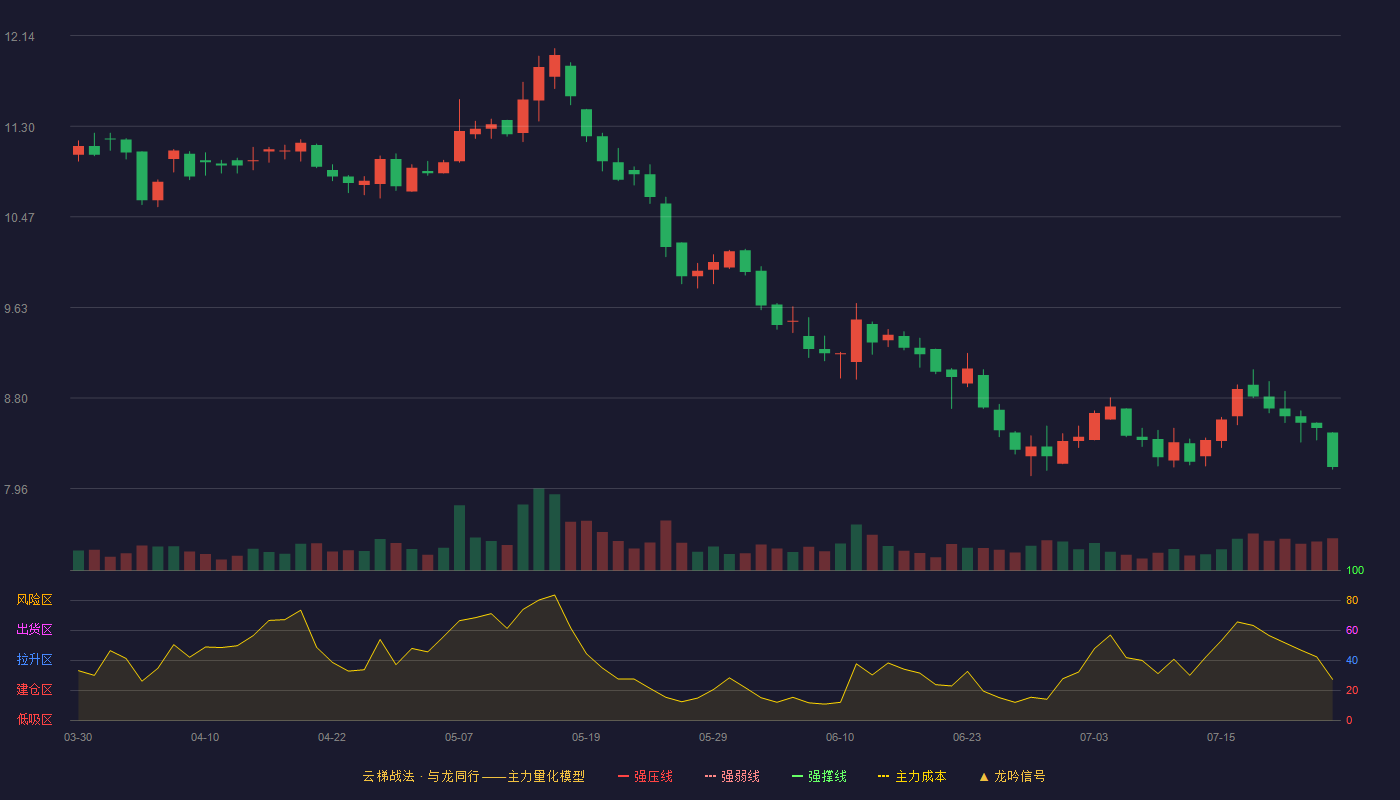
Task: Click the yellow triangle 龙吟信号 icon
Action: tap(984, 776)
